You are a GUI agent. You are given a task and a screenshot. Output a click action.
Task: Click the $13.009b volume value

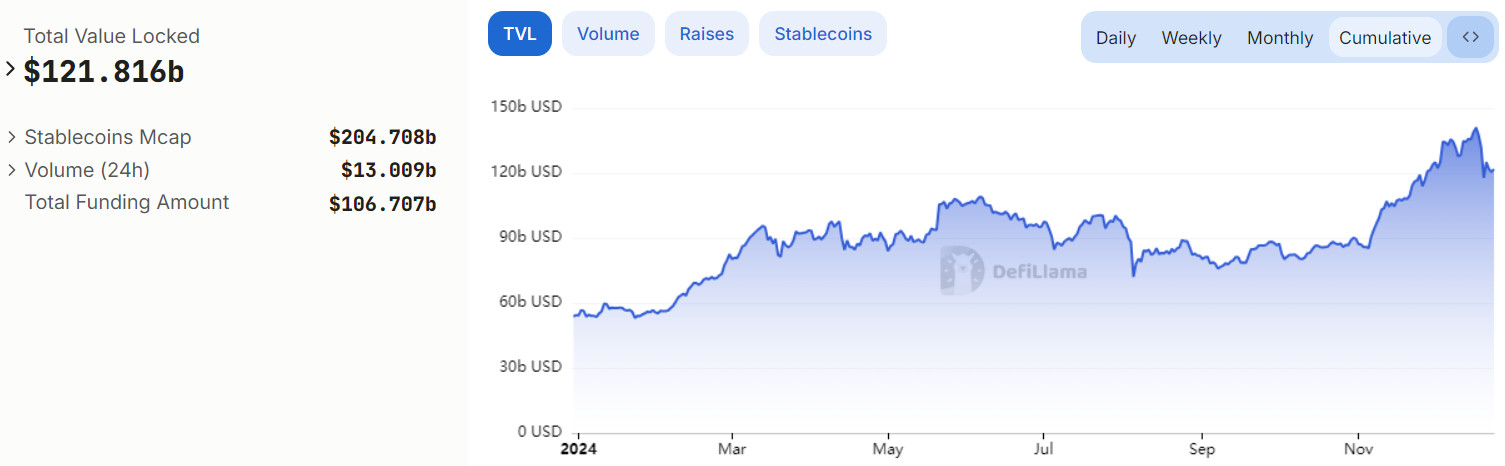tap(388, 170)
